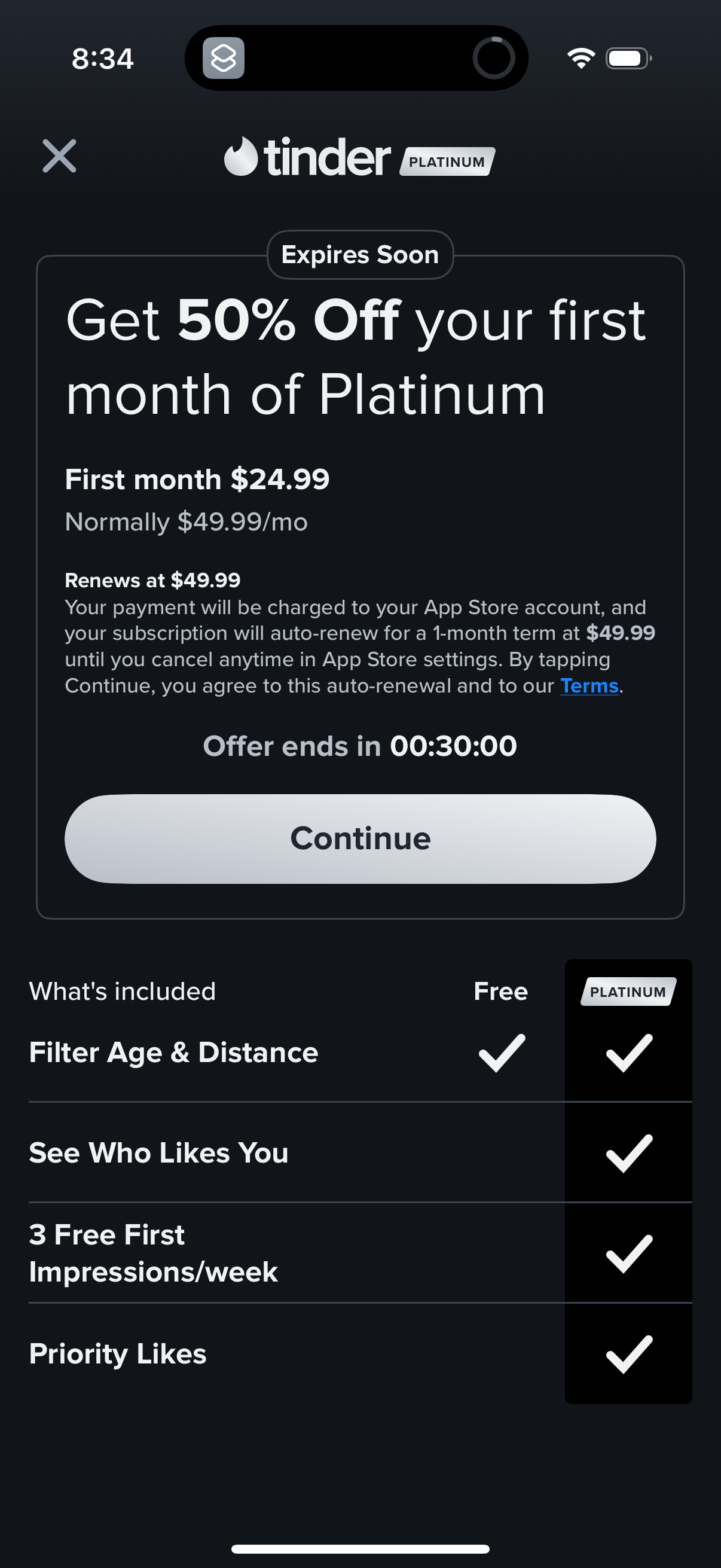Tap the Platinum column header badge
Viewport: 721px width, 1568px height.
point(628,992)
